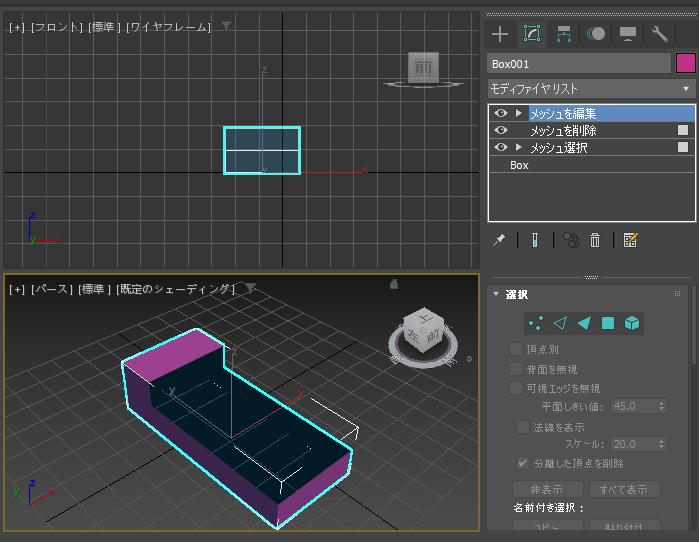The height and width of the screenshot is (542, 699).
Task: Click the 前 ViewCube face in front viewport
Action: [423, 67]
